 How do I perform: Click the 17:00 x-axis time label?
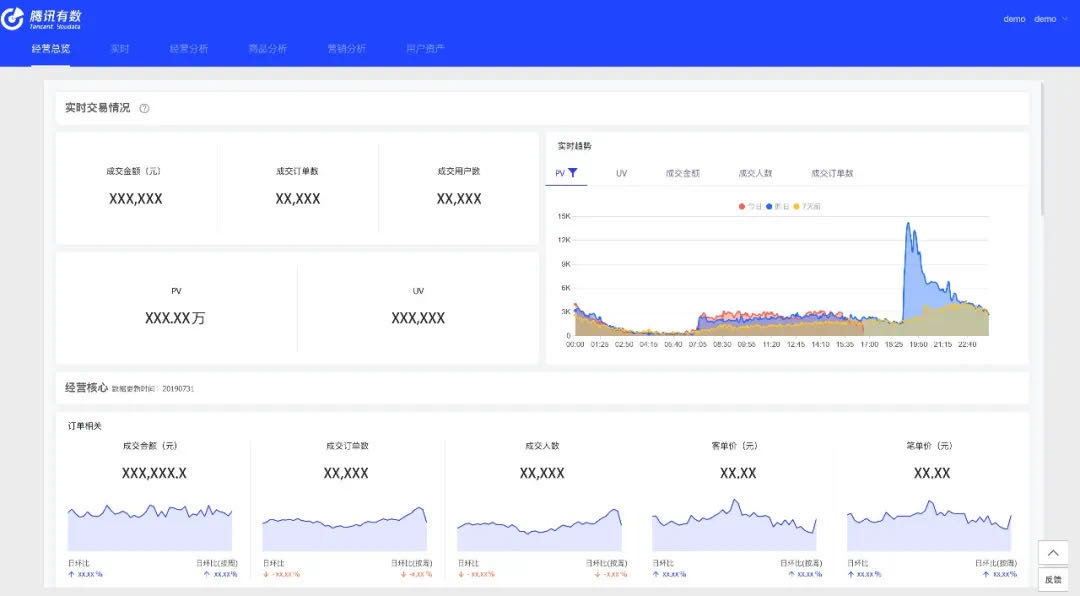(869, 344)
